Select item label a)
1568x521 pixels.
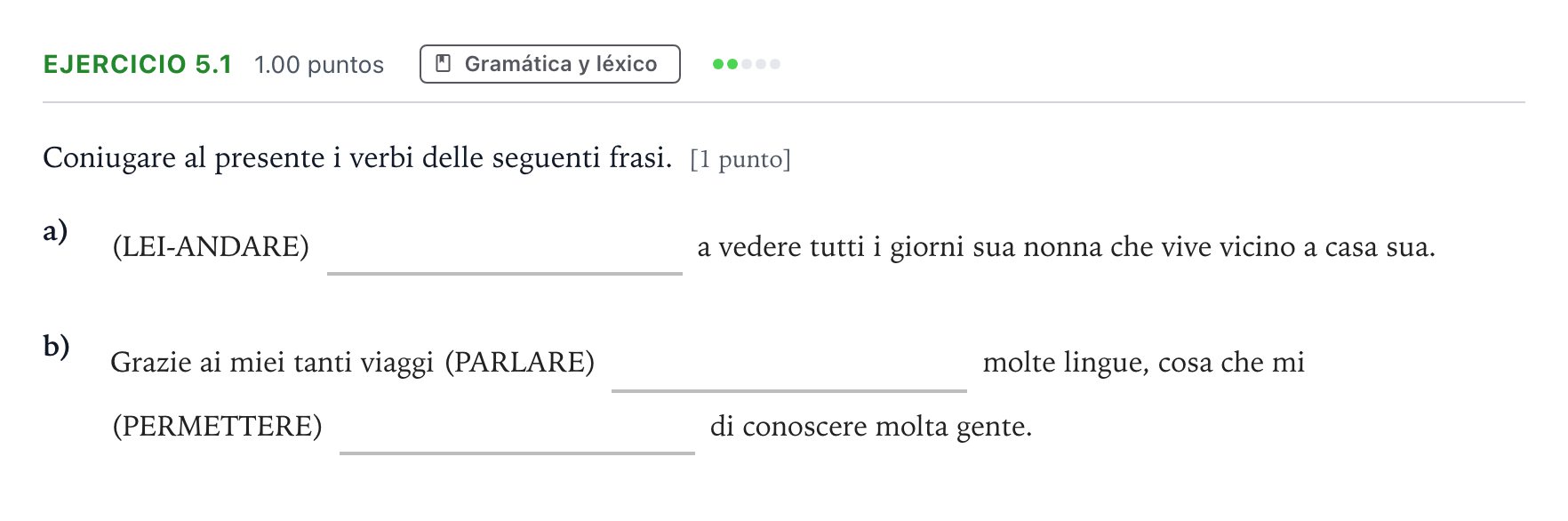click(55, 231)
